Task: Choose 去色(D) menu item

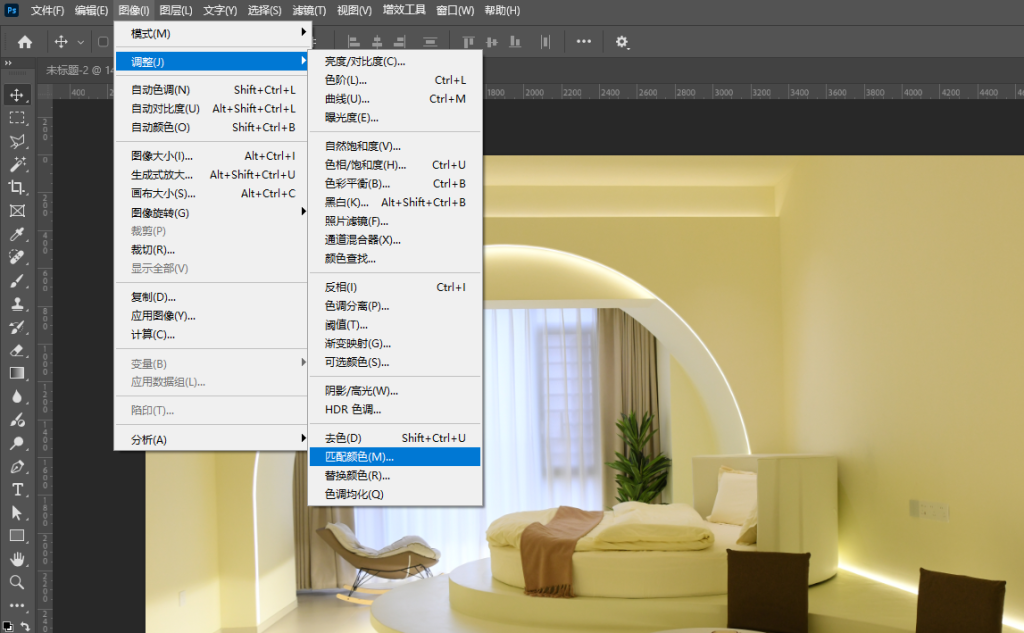Action: tap(395, 438)
